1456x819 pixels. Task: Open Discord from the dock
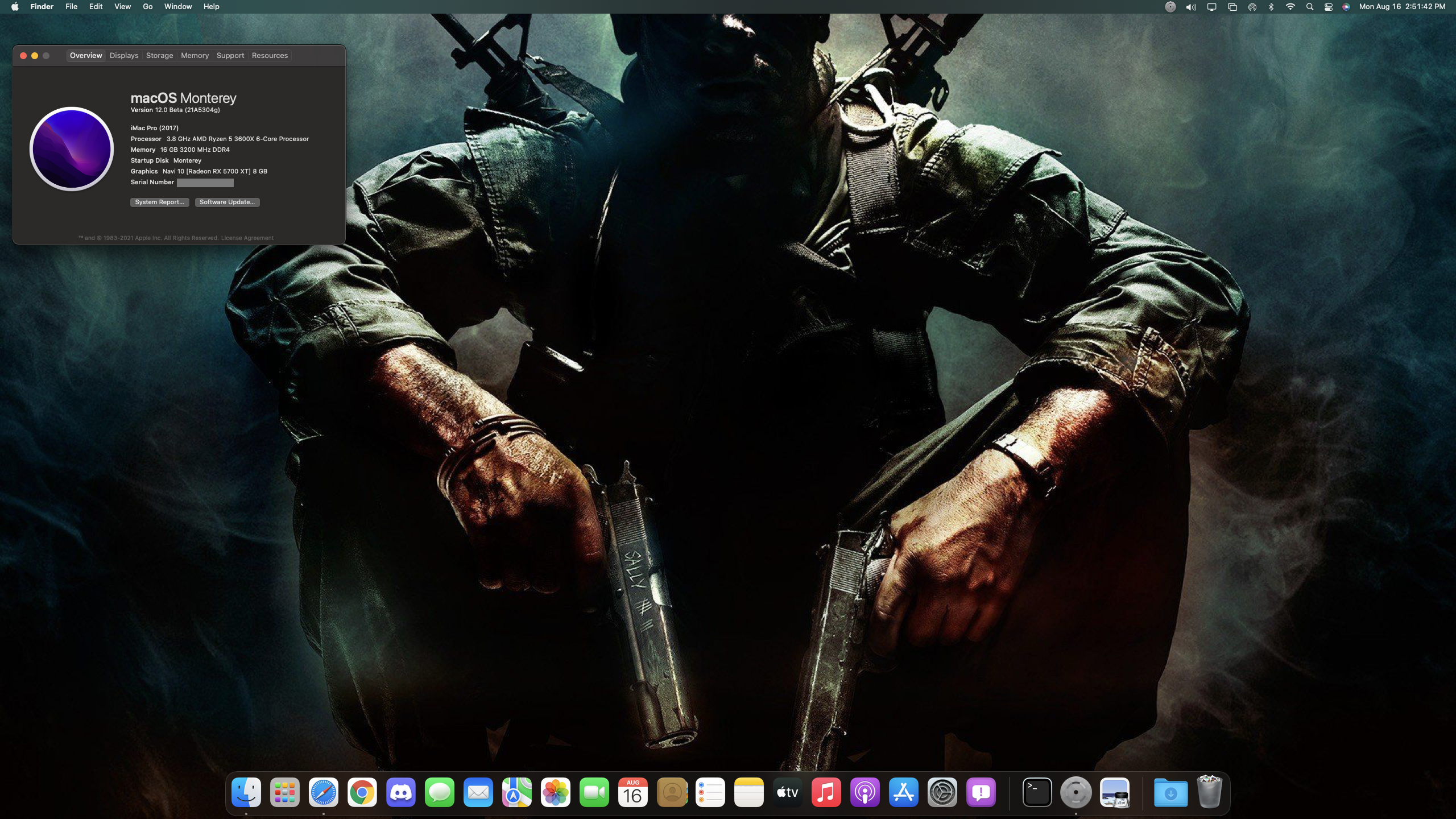(400, 792)
